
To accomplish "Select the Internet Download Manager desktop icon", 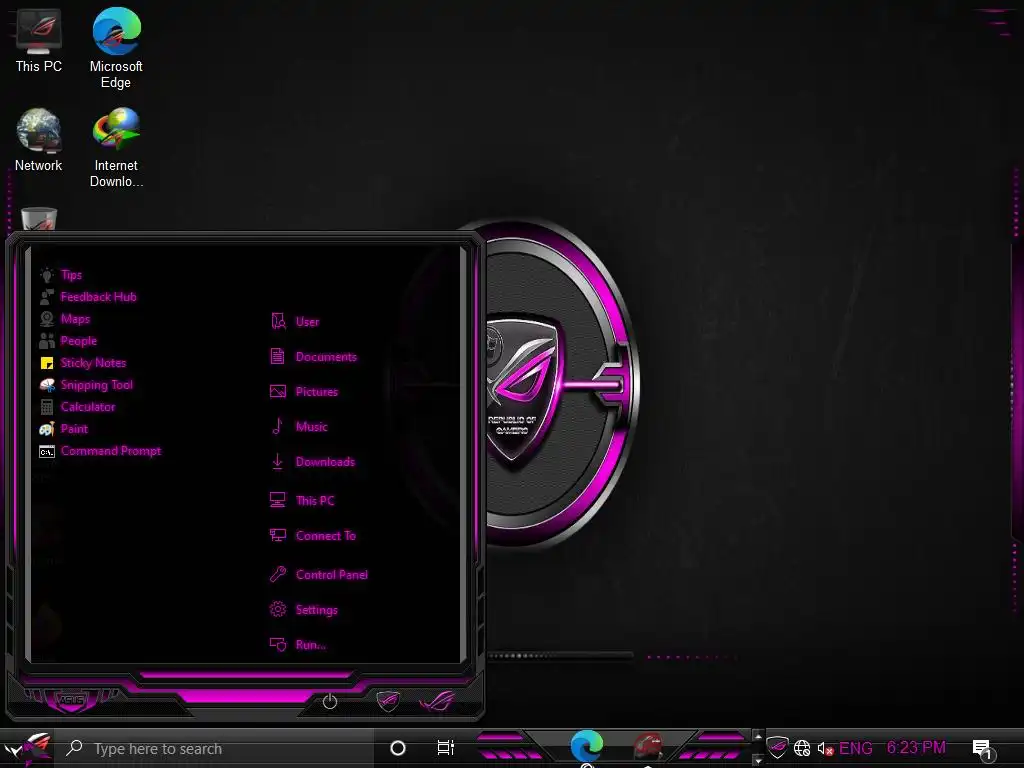I will [x=116, y=148].
